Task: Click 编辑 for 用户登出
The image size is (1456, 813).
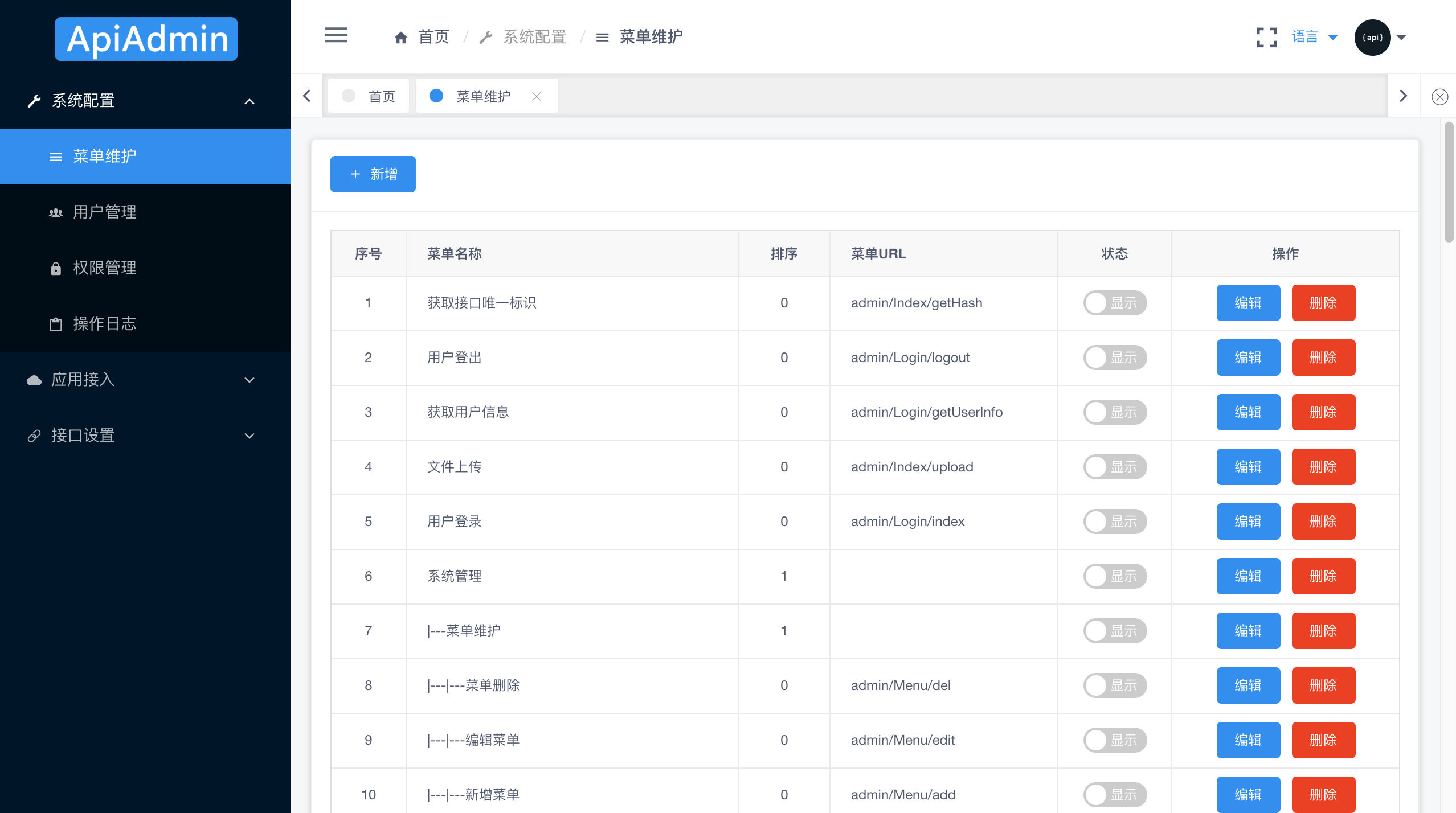Action: pos(1249,358)
